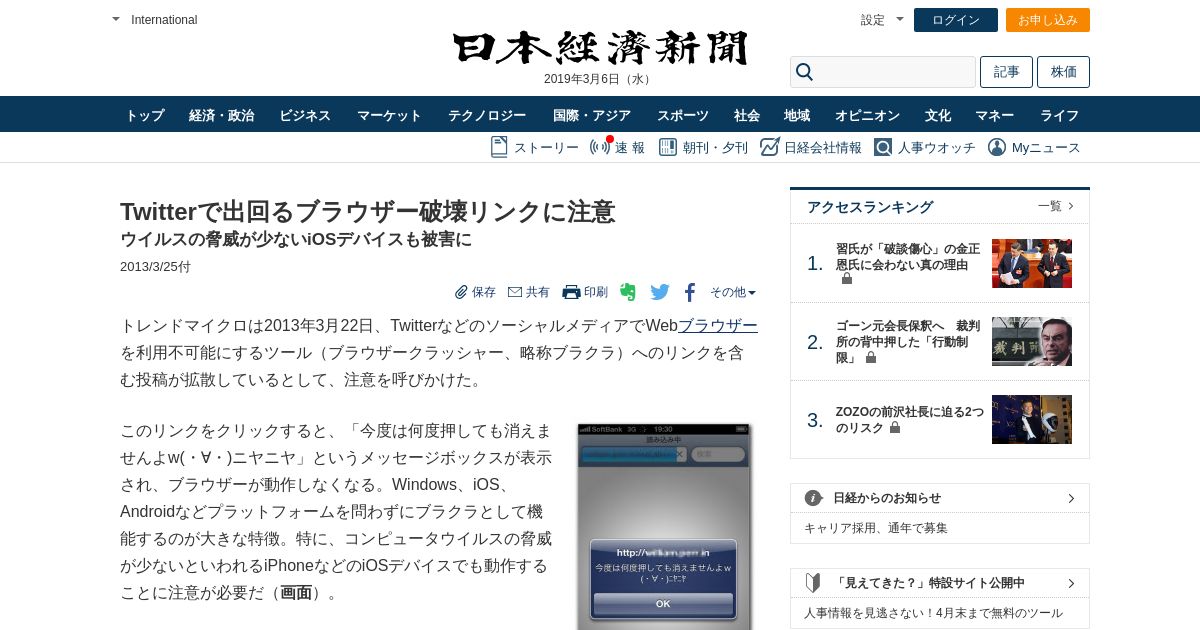Viewport: 1200px width, 630px height.
Task: Open the 朝刊・夕刊 newspaper icon
Action: (668, 147)
